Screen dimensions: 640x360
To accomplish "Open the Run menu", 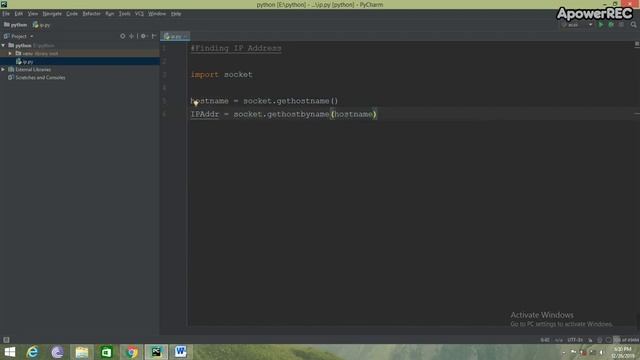I will point(109,14).
